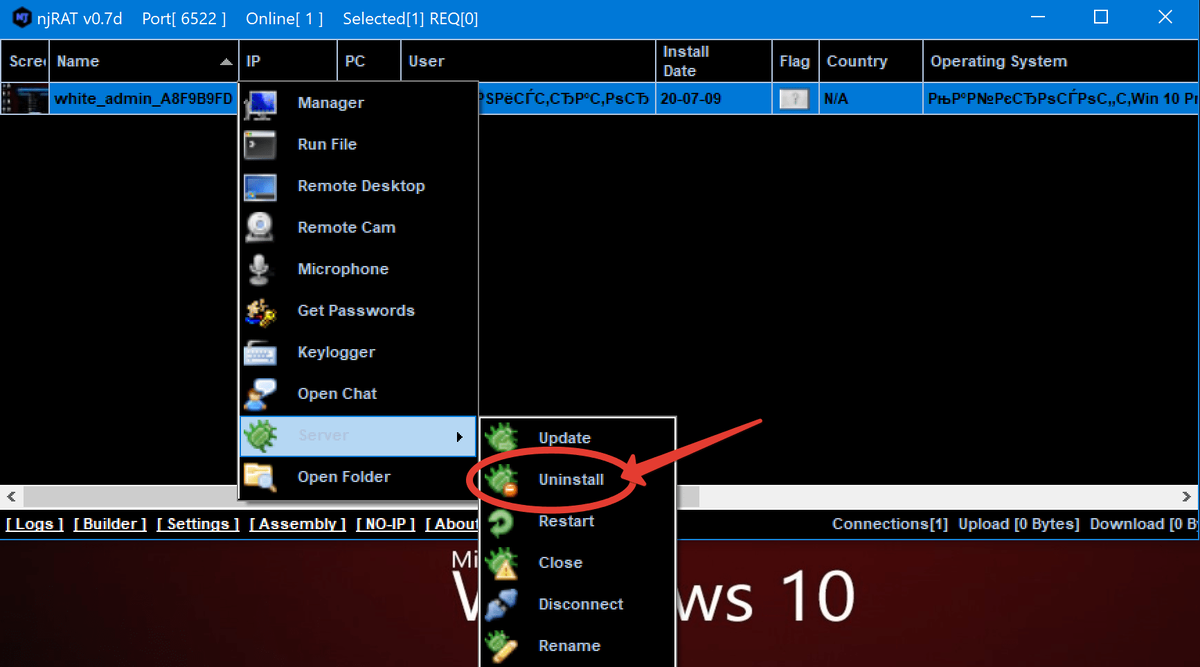The height and width of the screenshot is (667, 1200).
Task: Click the horizontal scrollbar left arrow
Action: [12, 496]
